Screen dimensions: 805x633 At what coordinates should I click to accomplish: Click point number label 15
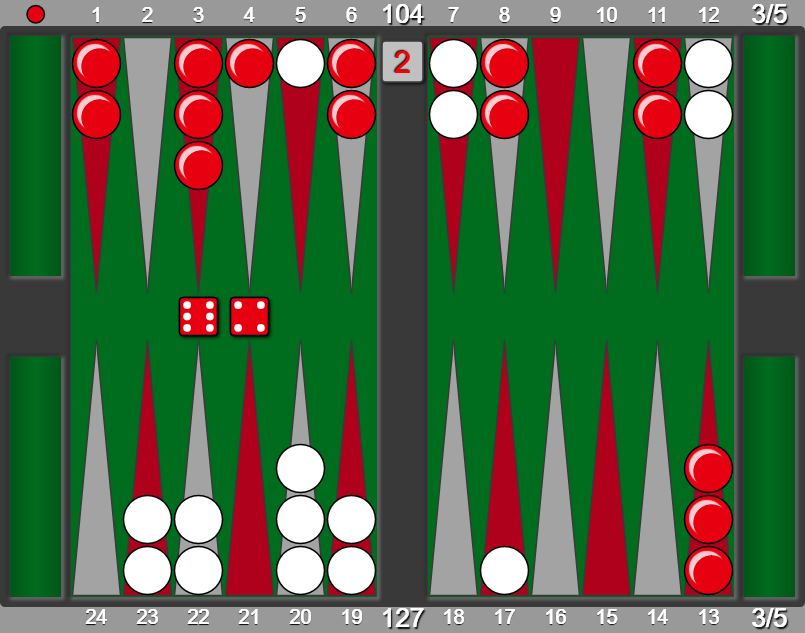(x=606, y=617)
